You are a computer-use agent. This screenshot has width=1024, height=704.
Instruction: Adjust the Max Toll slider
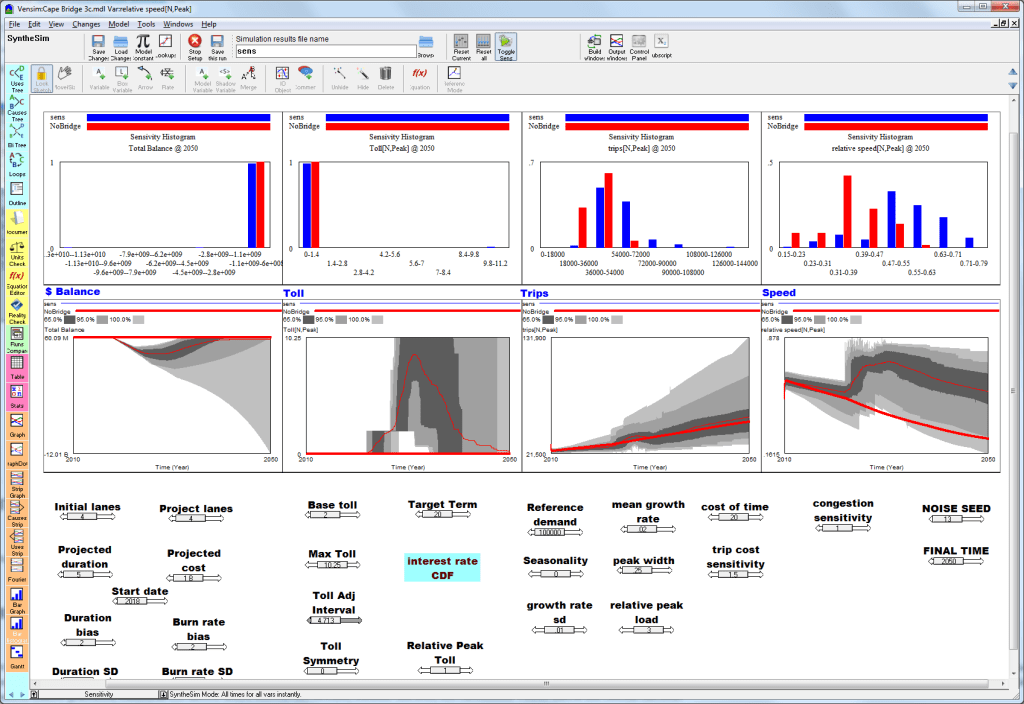pos(332,565)
